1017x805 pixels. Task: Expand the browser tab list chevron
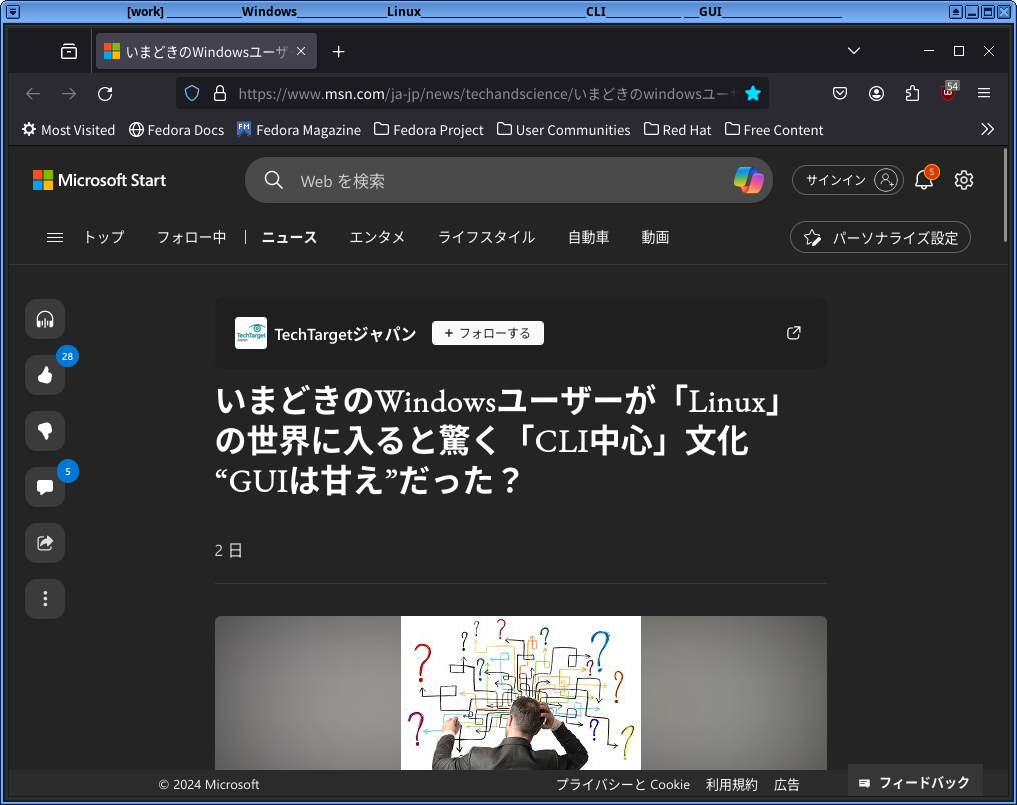click(853, 50)
